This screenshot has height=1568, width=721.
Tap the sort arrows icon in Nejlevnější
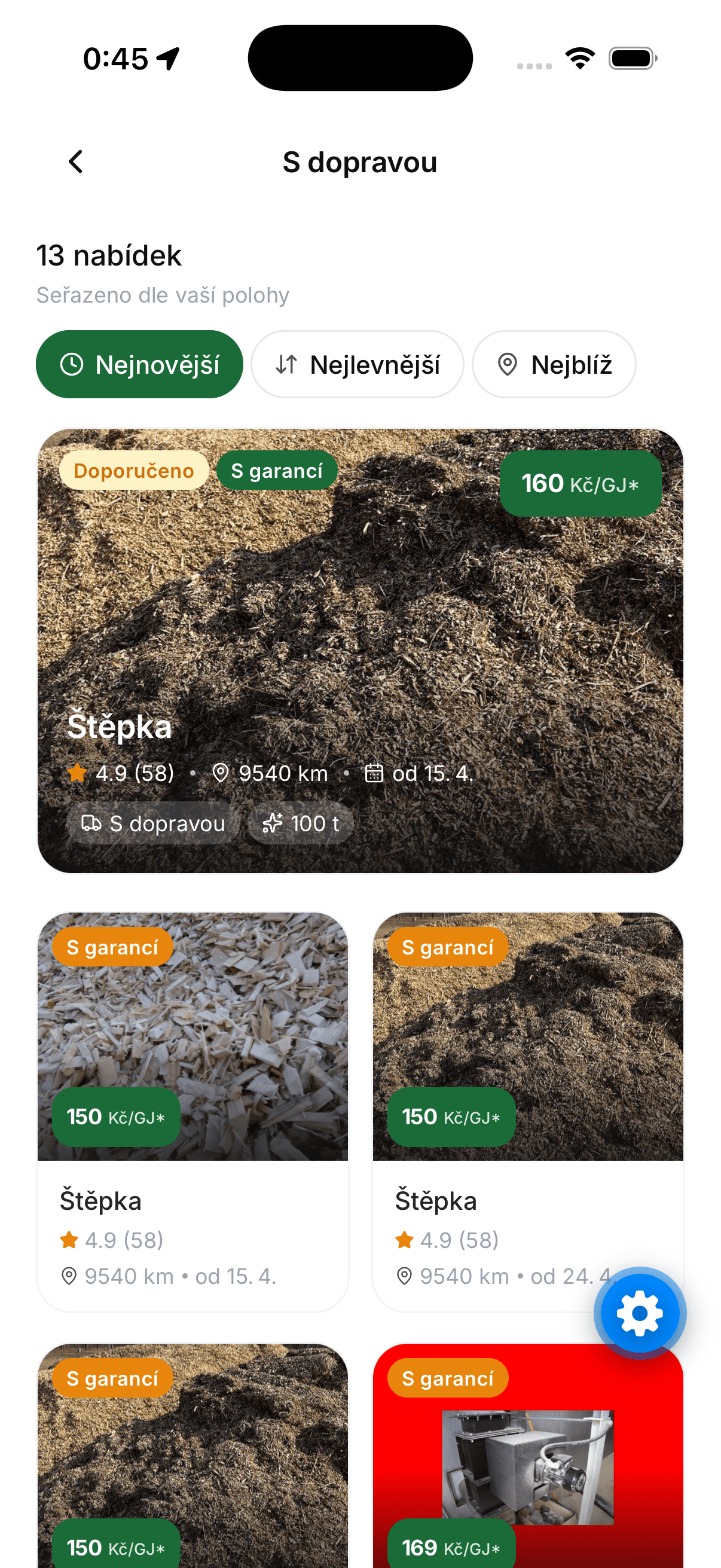tap(286, 365)
